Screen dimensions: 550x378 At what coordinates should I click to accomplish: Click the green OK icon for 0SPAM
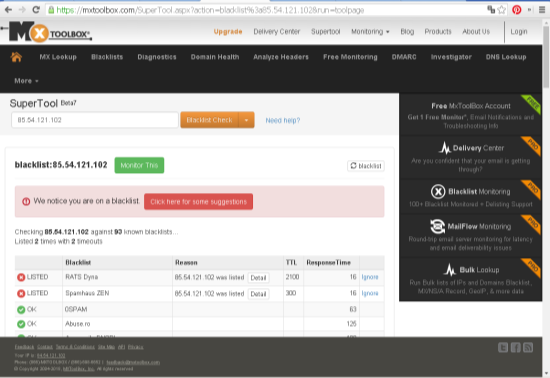pyautogui.click(x=21, y=310)
